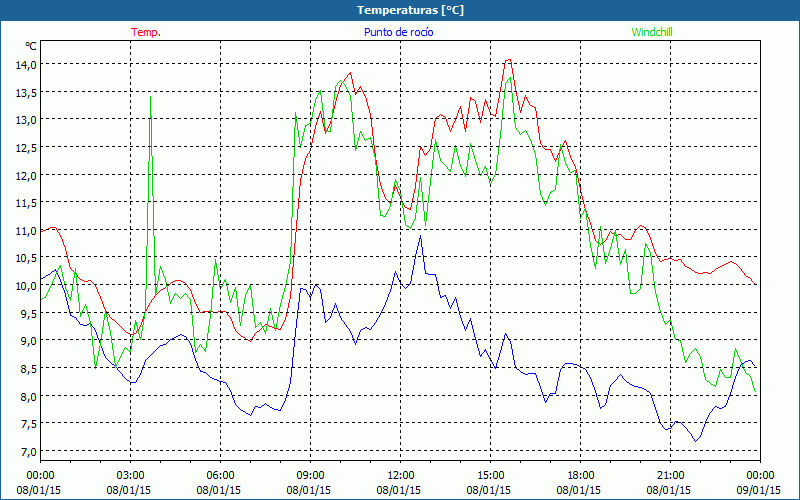
Task: Select the 03:00 time axis label
Action: [x=130, y=475]
